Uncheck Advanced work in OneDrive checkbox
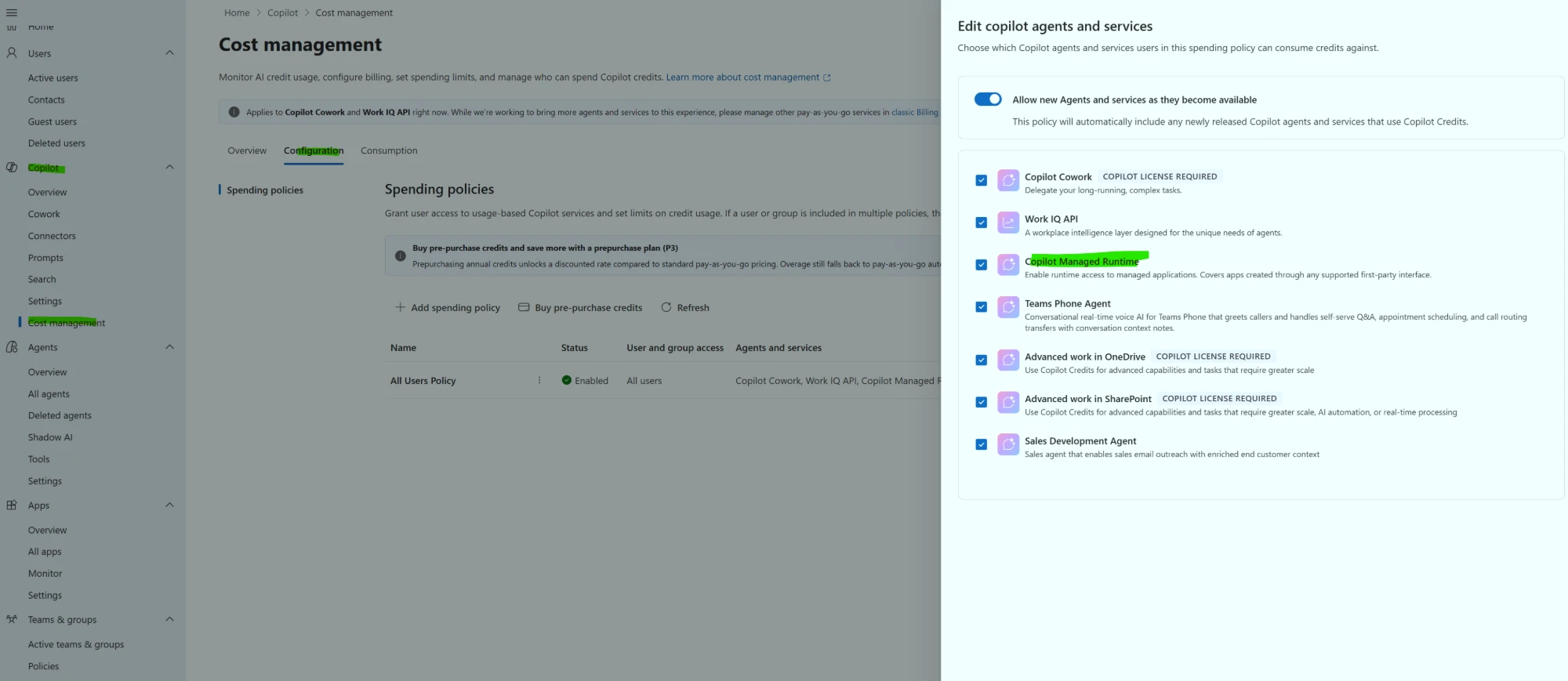This screenshot has width=1568, height=681. (x=981, y=360)
